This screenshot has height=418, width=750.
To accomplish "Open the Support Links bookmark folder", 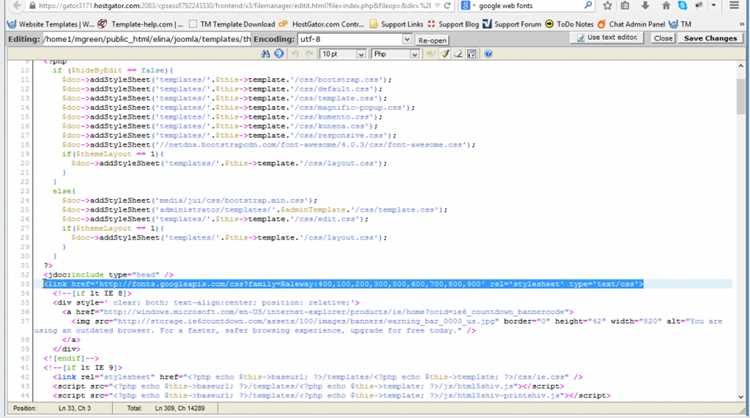I will 397,24.
